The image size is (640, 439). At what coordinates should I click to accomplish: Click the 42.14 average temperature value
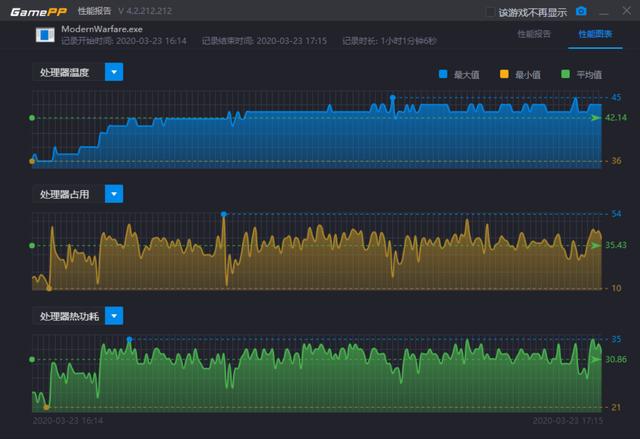pyautogui.click(x=616, y=118)
